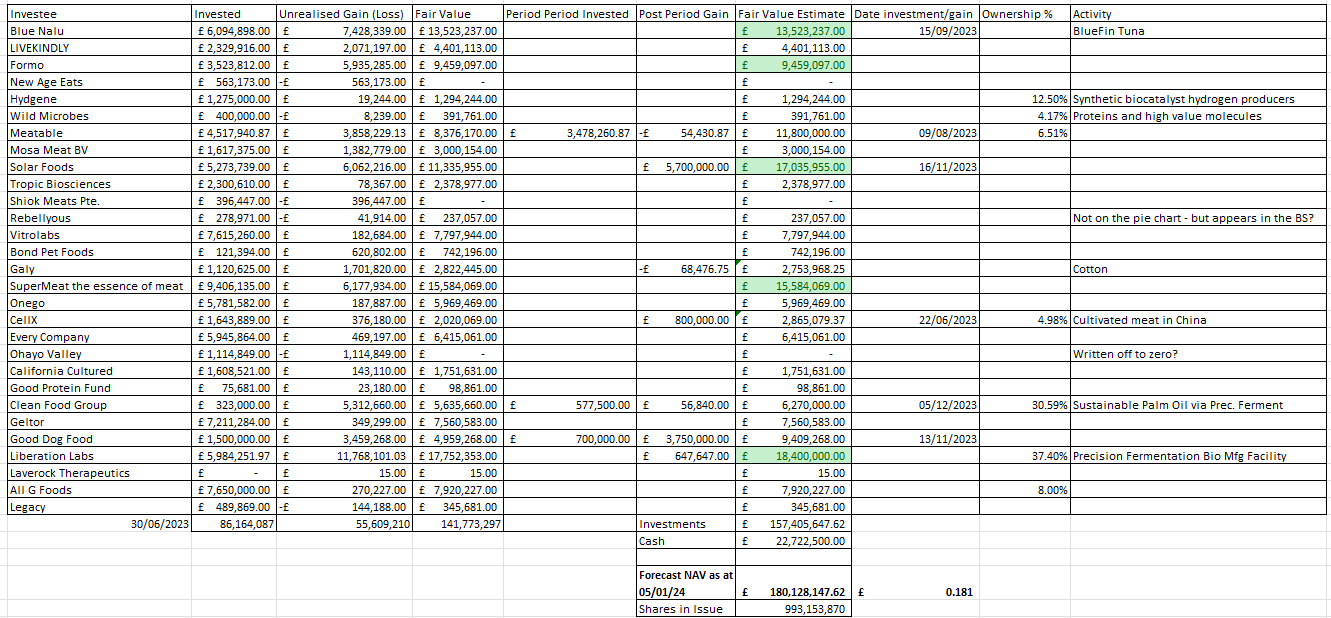This screenshot has height=618, width=1331.
Task: Click the 'Activity' column header
Action: point(1200,14)
